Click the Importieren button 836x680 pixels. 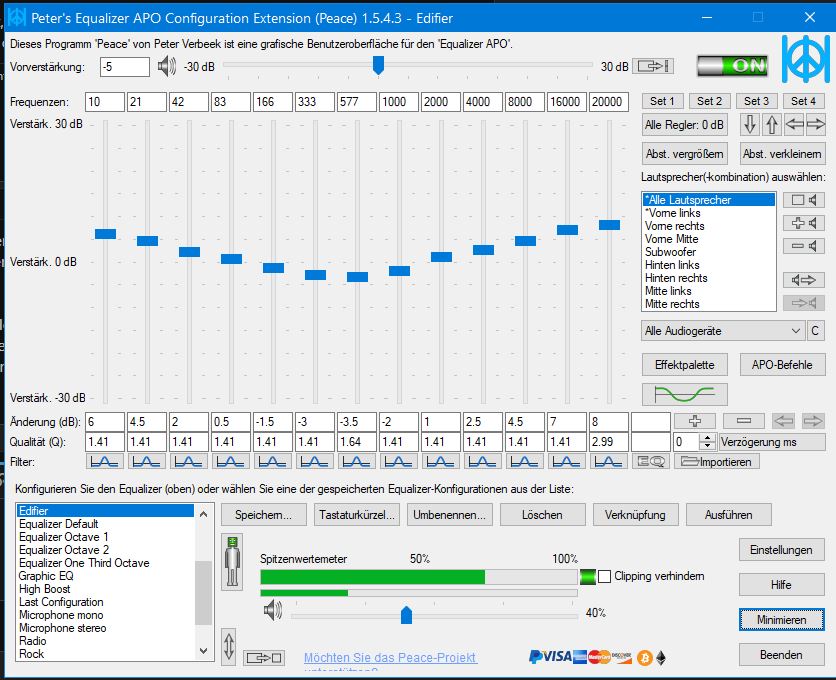(717, 461)
